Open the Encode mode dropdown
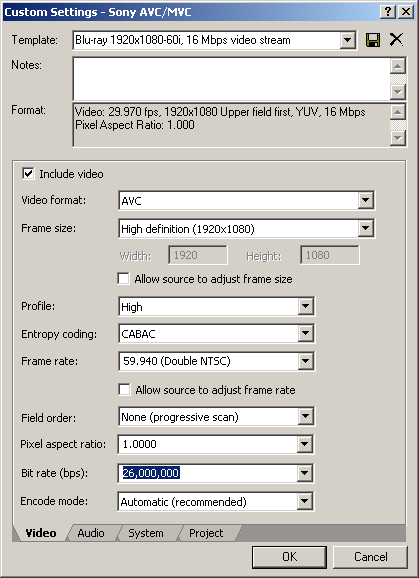This screenshot has height=578, width=419. pos(304,501)
